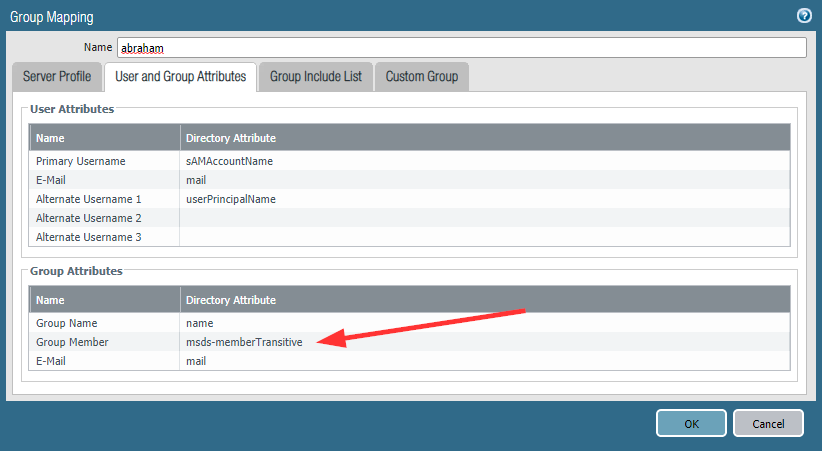
Task: Click the help question mark icon
Action: [x=803, y=16]
